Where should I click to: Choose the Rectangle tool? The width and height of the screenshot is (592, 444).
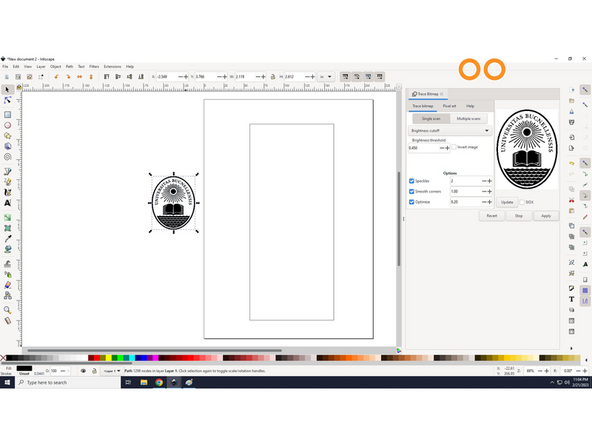pyautogui.click(x=7, y=114)
